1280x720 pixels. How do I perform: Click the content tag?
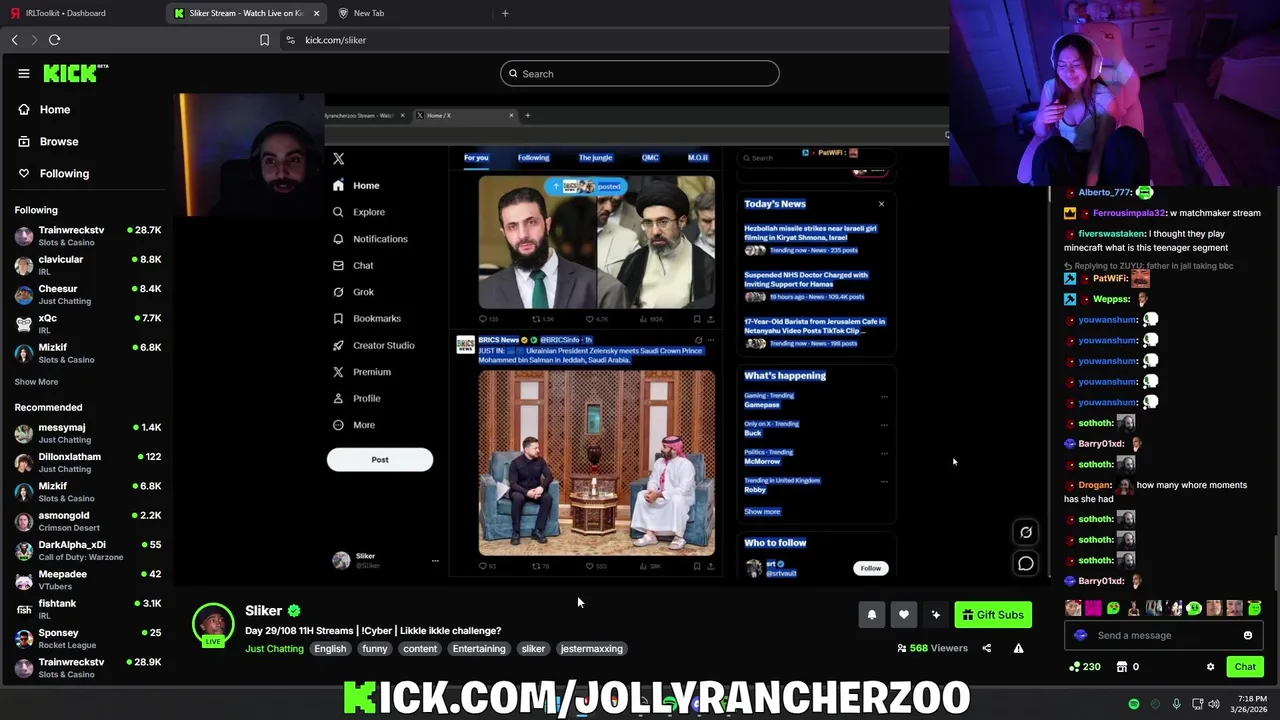pyautogui.click(x=420, y=649)
